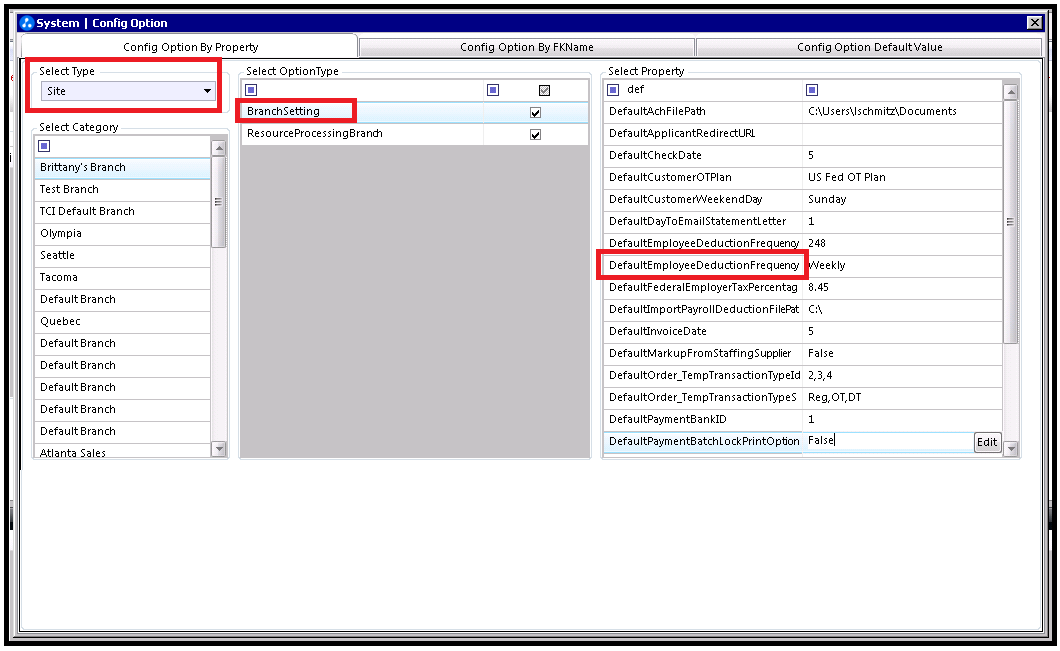Select the DefaultInvoiceDate property row

802,331
